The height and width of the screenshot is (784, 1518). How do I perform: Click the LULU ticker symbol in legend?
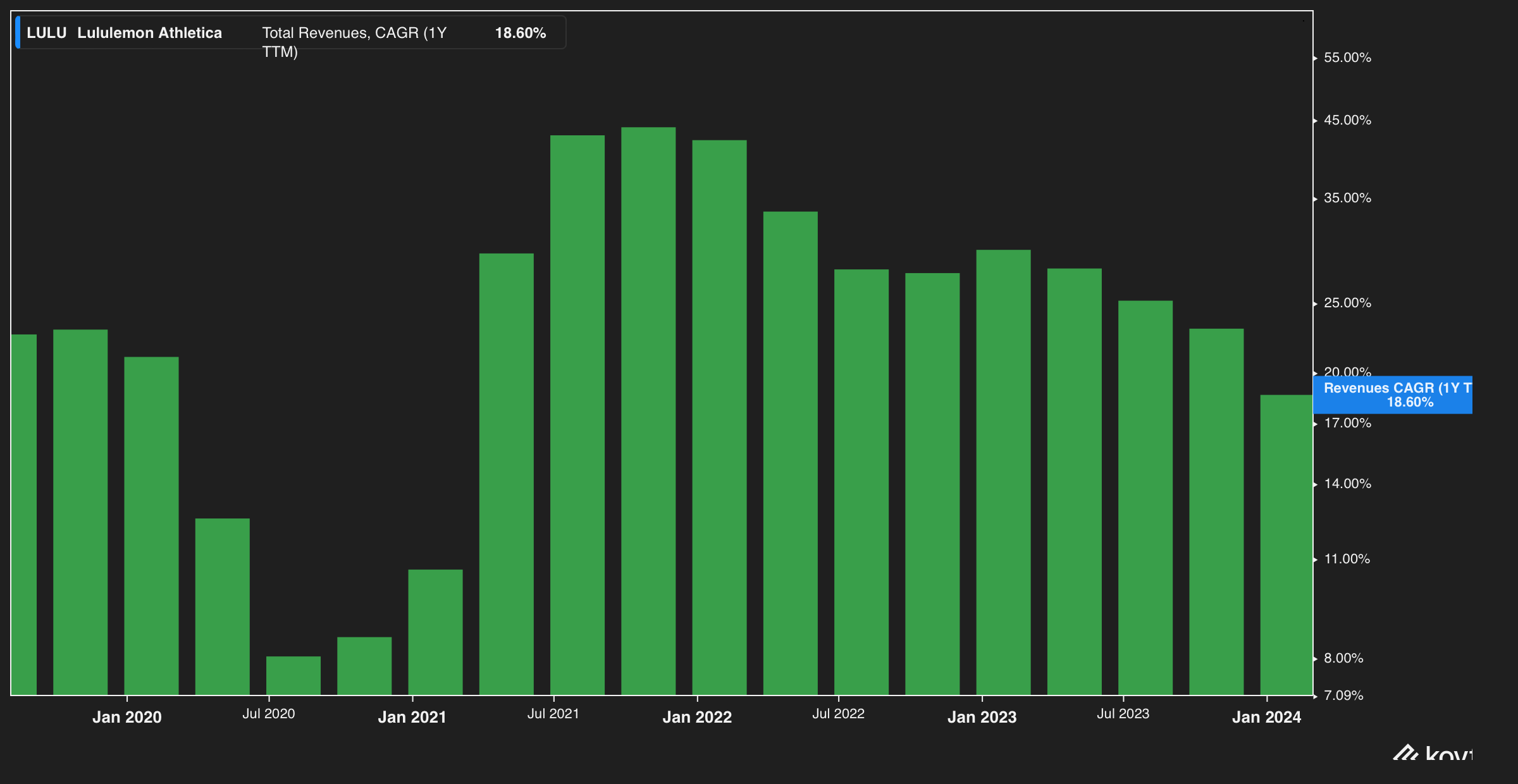[46, 33]
